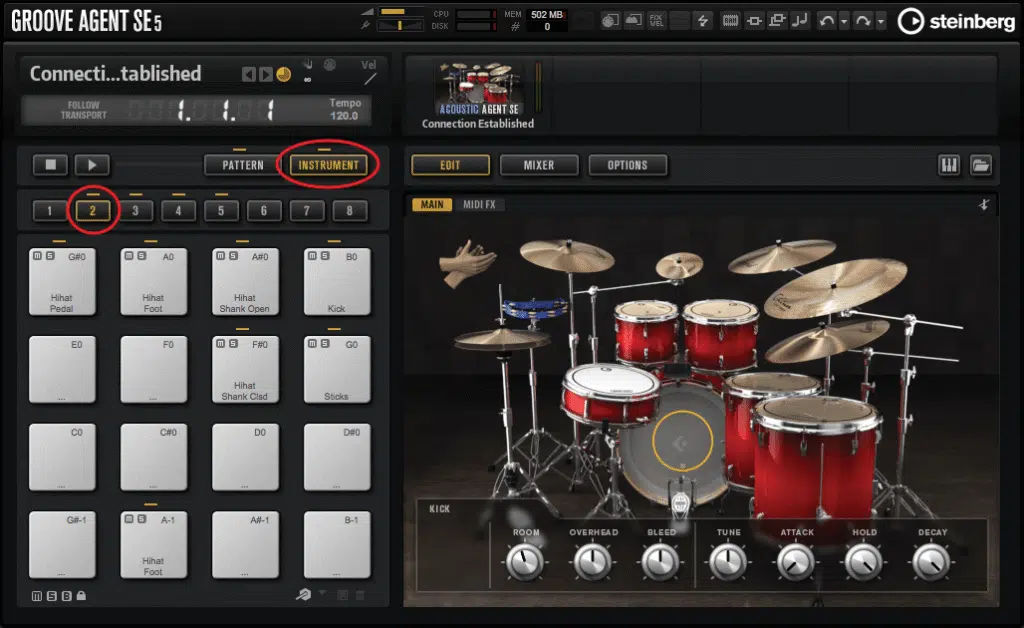Open the Mixer page
This screenshot has height=628, width=1024.
(x=539, y=165)
